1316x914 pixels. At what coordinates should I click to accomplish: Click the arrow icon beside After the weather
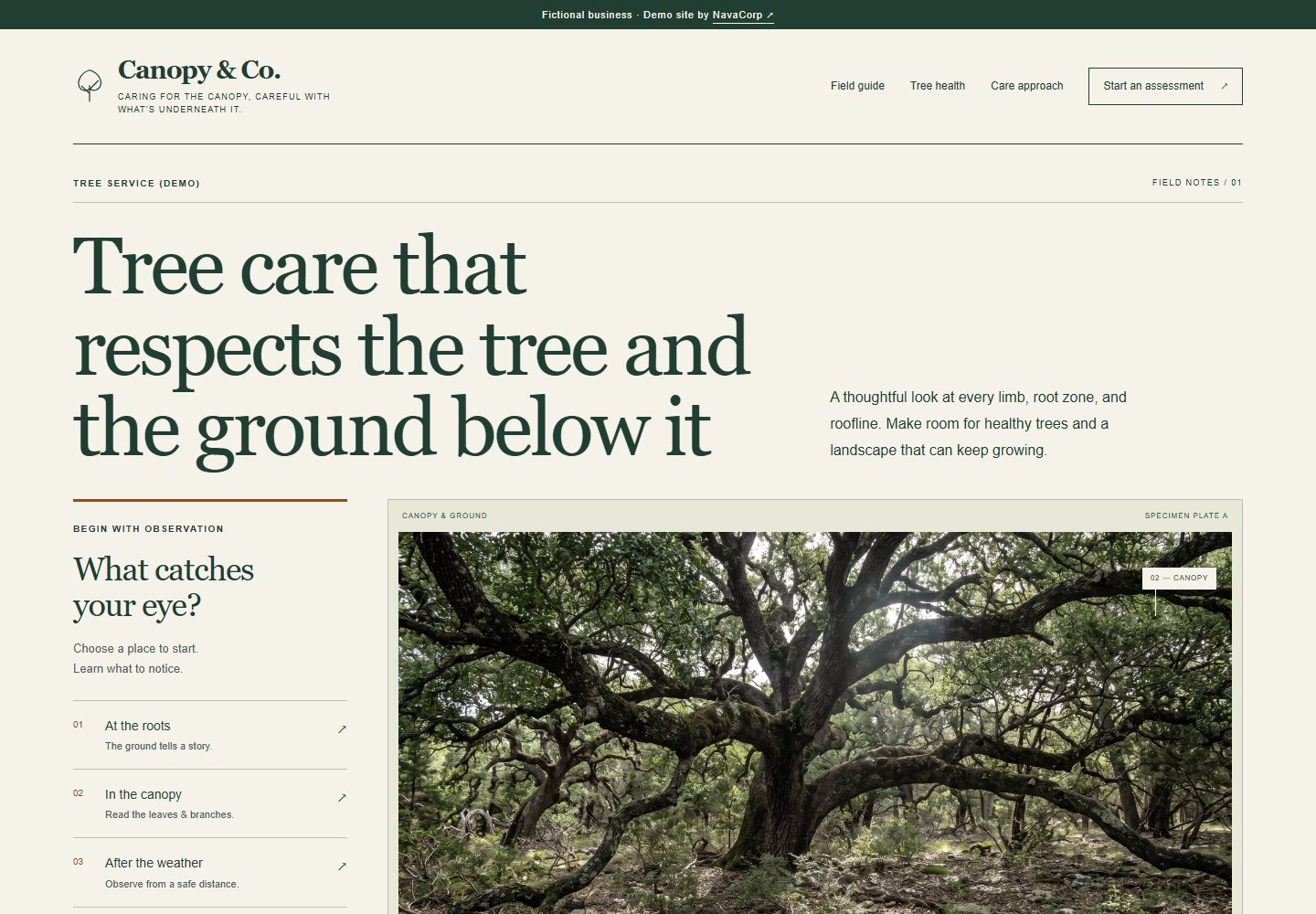[x=342, y=866]
